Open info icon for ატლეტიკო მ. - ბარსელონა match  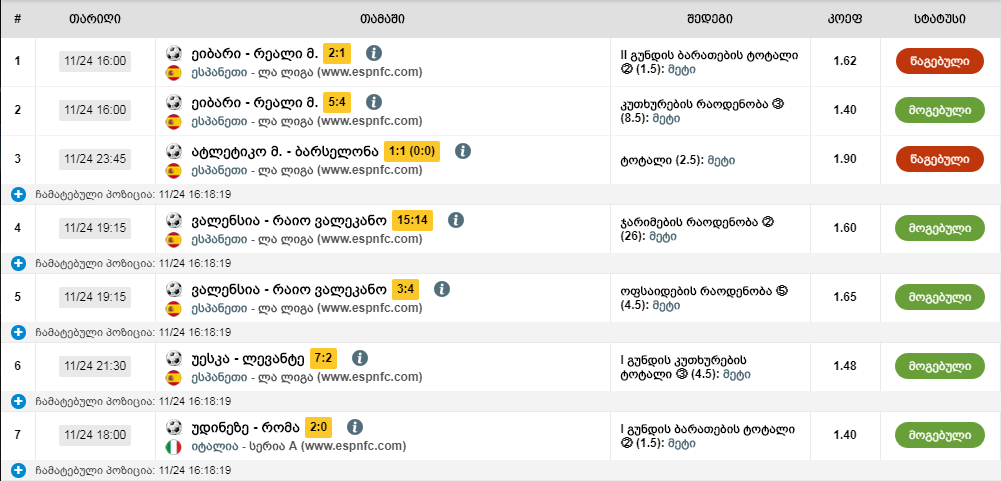463,151
